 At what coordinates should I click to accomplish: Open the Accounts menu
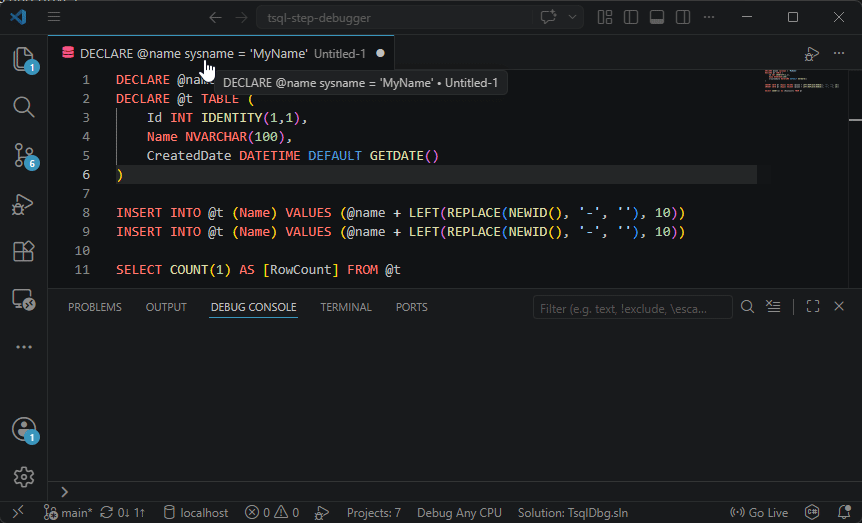(x=24, y=430)
